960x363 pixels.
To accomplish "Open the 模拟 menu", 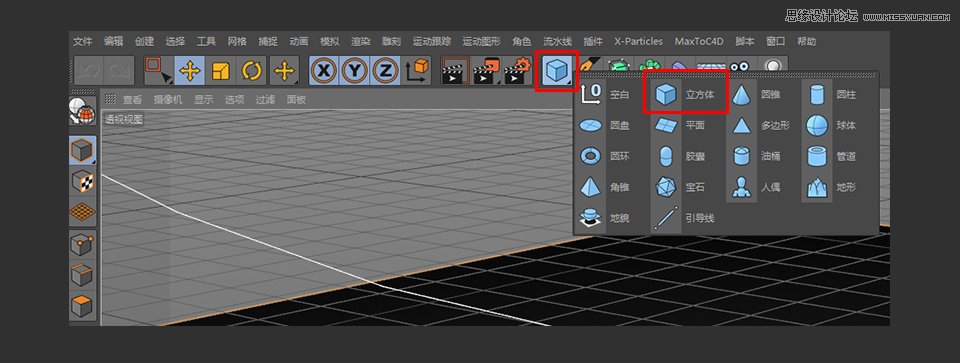I will (330, 42).
